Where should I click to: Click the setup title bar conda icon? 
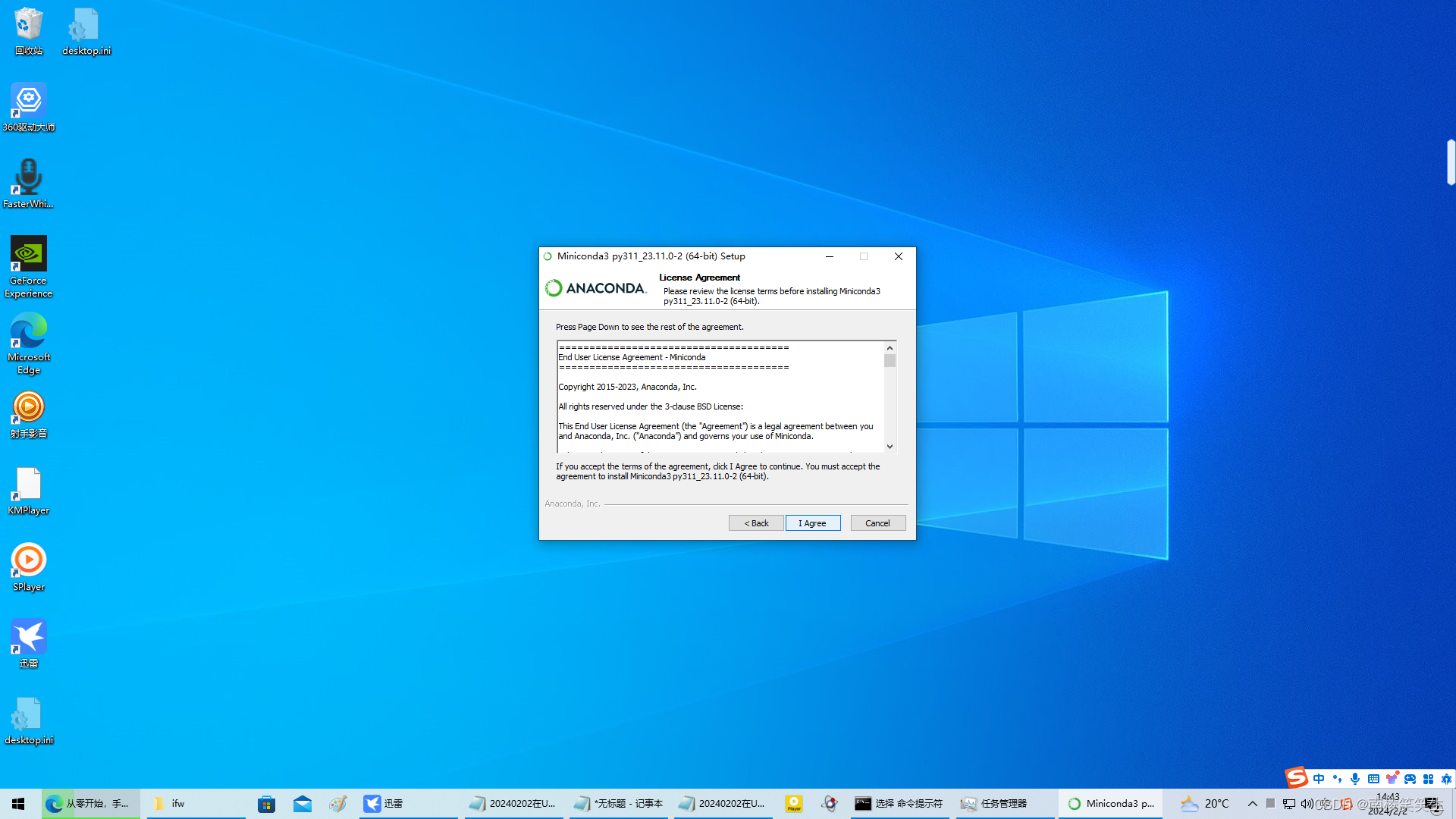pos(548,256)
